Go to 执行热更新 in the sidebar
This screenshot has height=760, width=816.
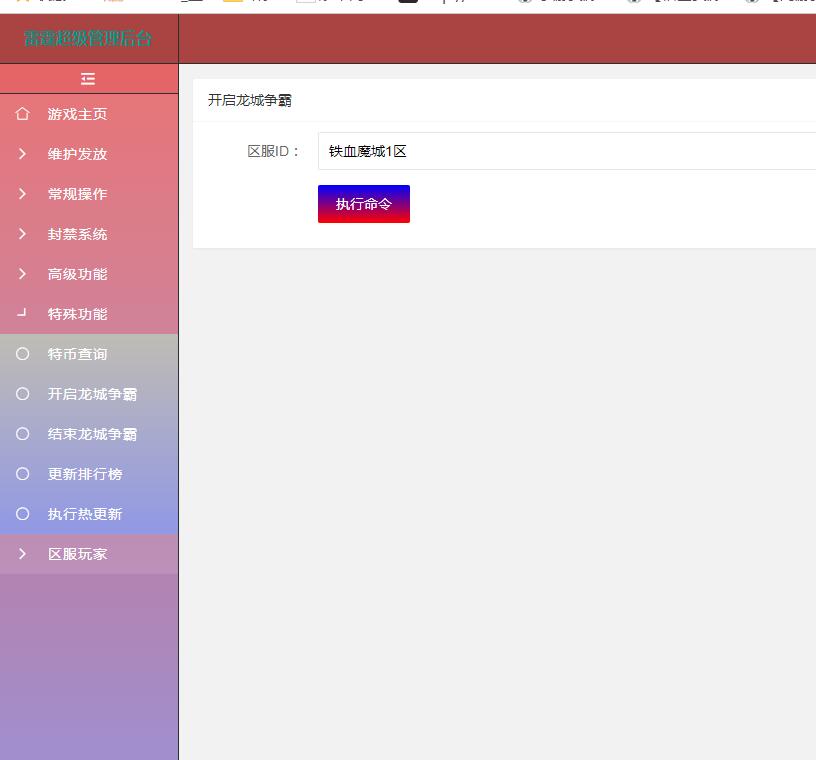(x=85, y=514)
